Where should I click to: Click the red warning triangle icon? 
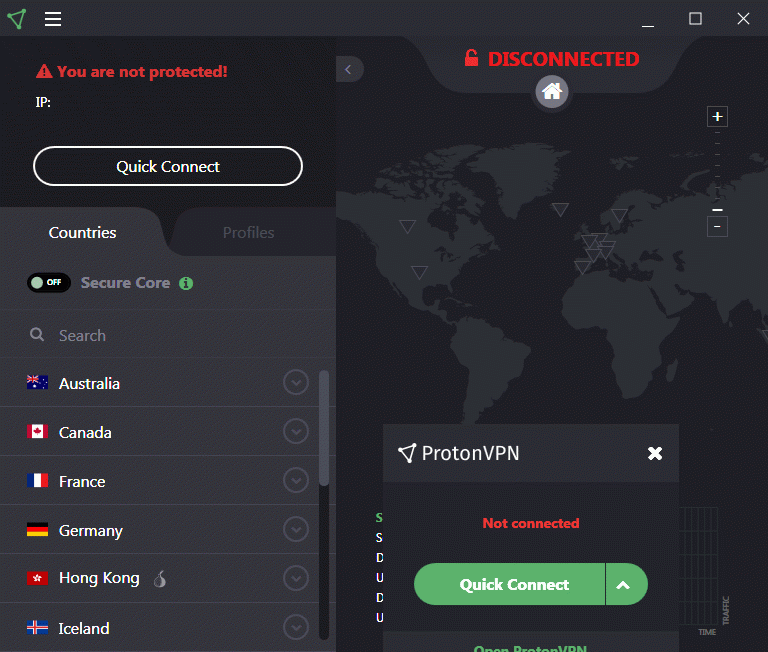44,72
